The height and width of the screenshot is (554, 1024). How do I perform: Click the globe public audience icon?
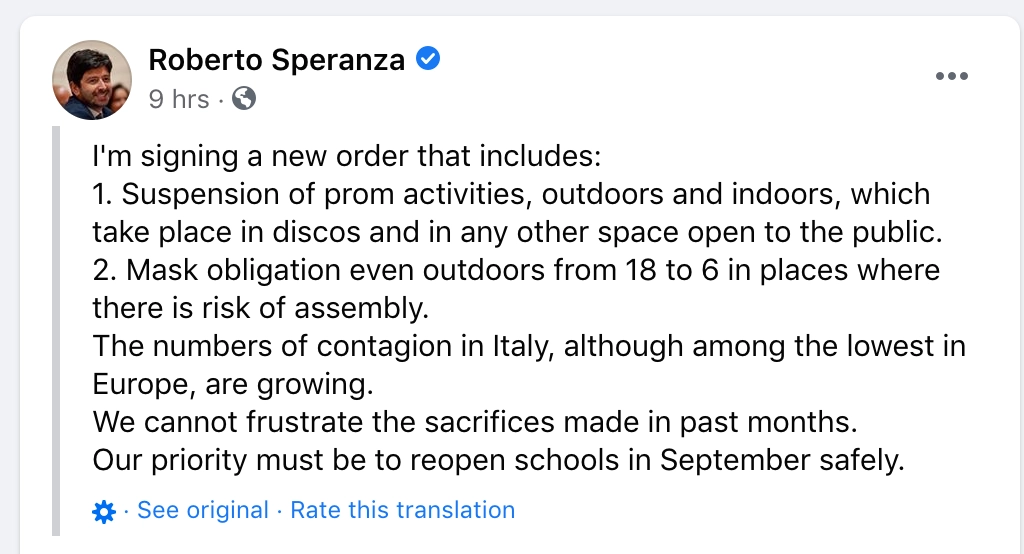[x=243, y=98]
